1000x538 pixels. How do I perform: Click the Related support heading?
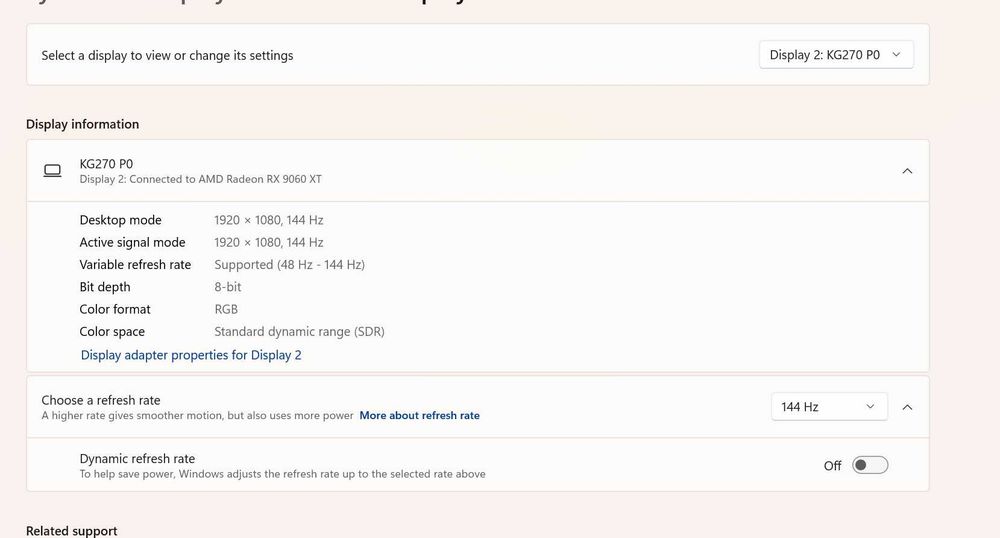click(71, 531)
